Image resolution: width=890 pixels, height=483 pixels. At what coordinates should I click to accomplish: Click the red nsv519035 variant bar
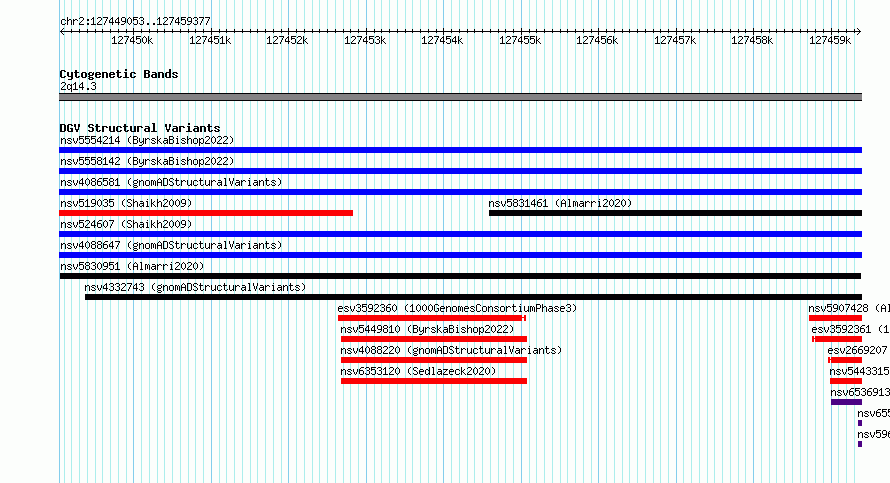point(206,213)
